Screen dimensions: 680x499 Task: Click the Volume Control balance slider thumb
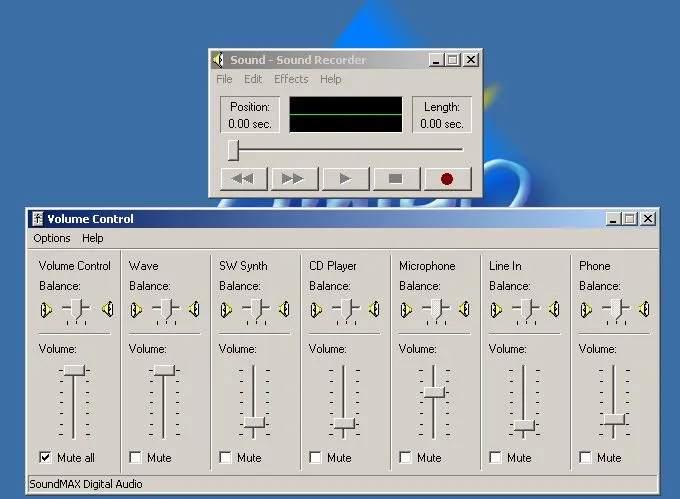(x=76, y=309)
